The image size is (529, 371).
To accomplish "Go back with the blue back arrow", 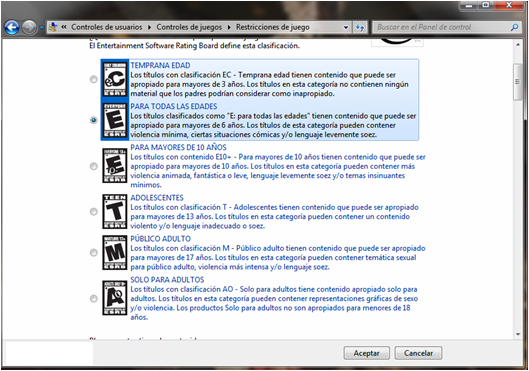I will (x=12, y=27).
